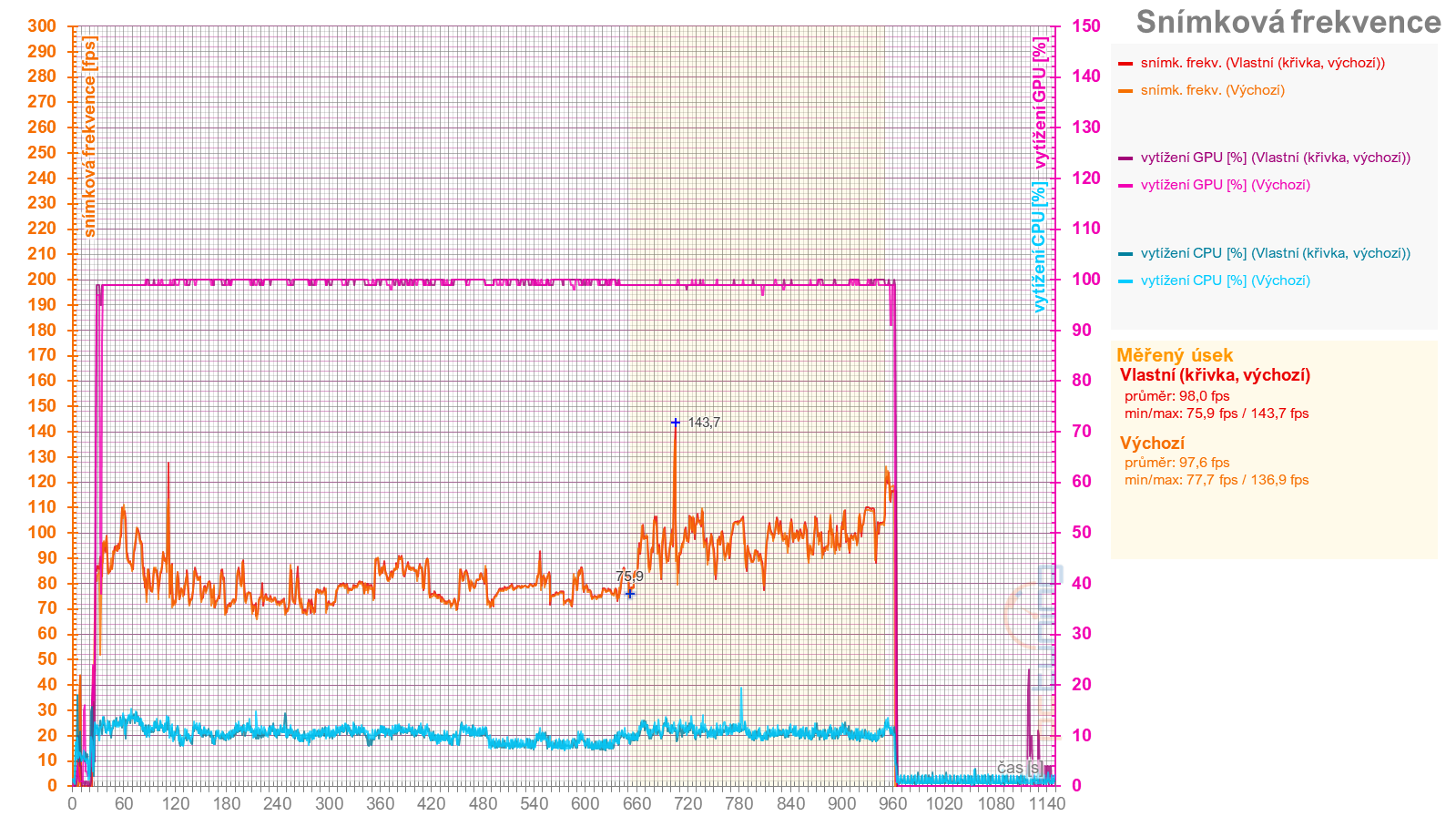Viewport: 1456px width, 816px height.
Task: Click the 'Měřený úsek' heading
Action: [x=1175, y=355]
